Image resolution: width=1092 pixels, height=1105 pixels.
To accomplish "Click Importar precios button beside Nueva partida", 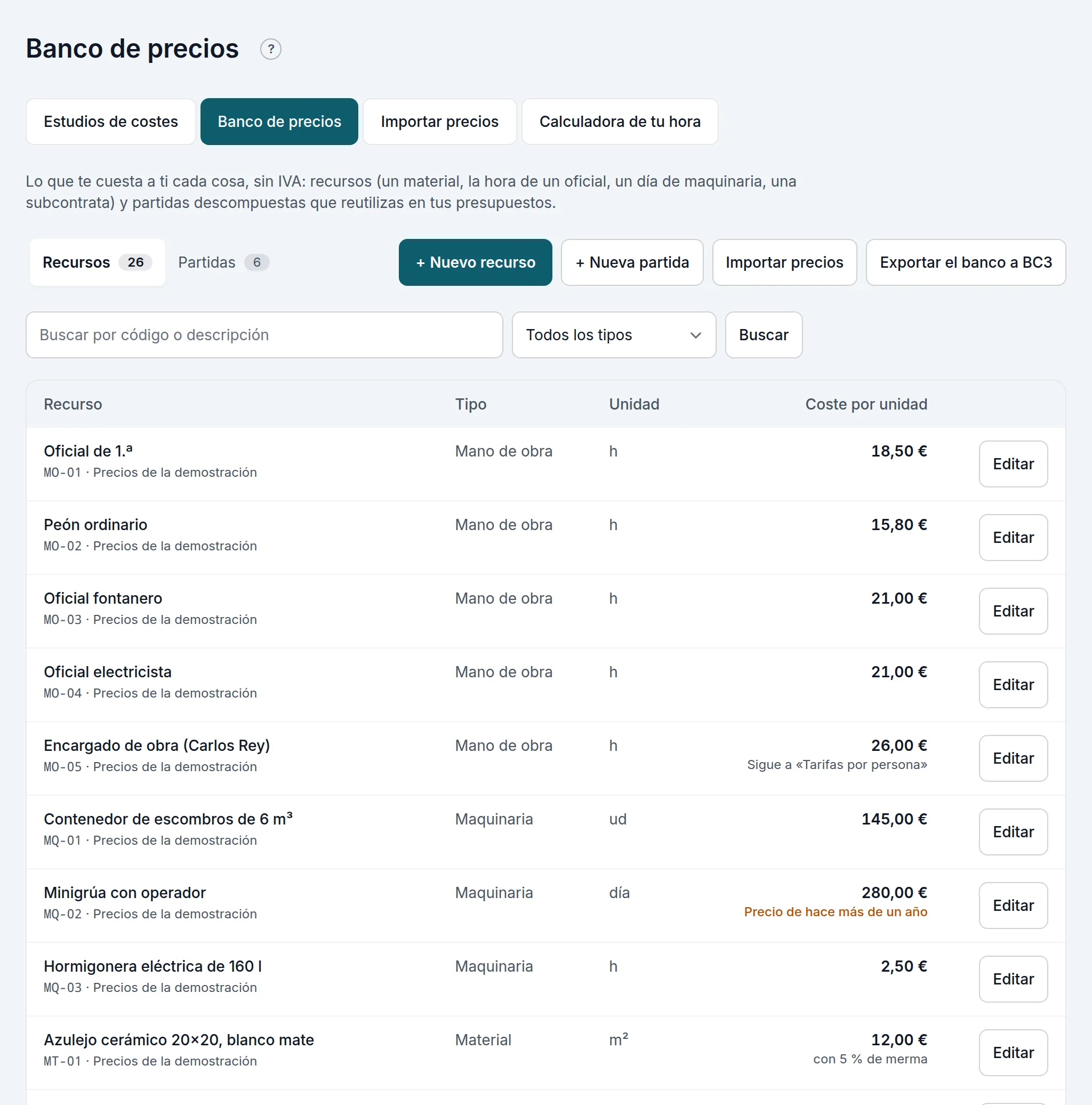I will click(x=784, y=262).
